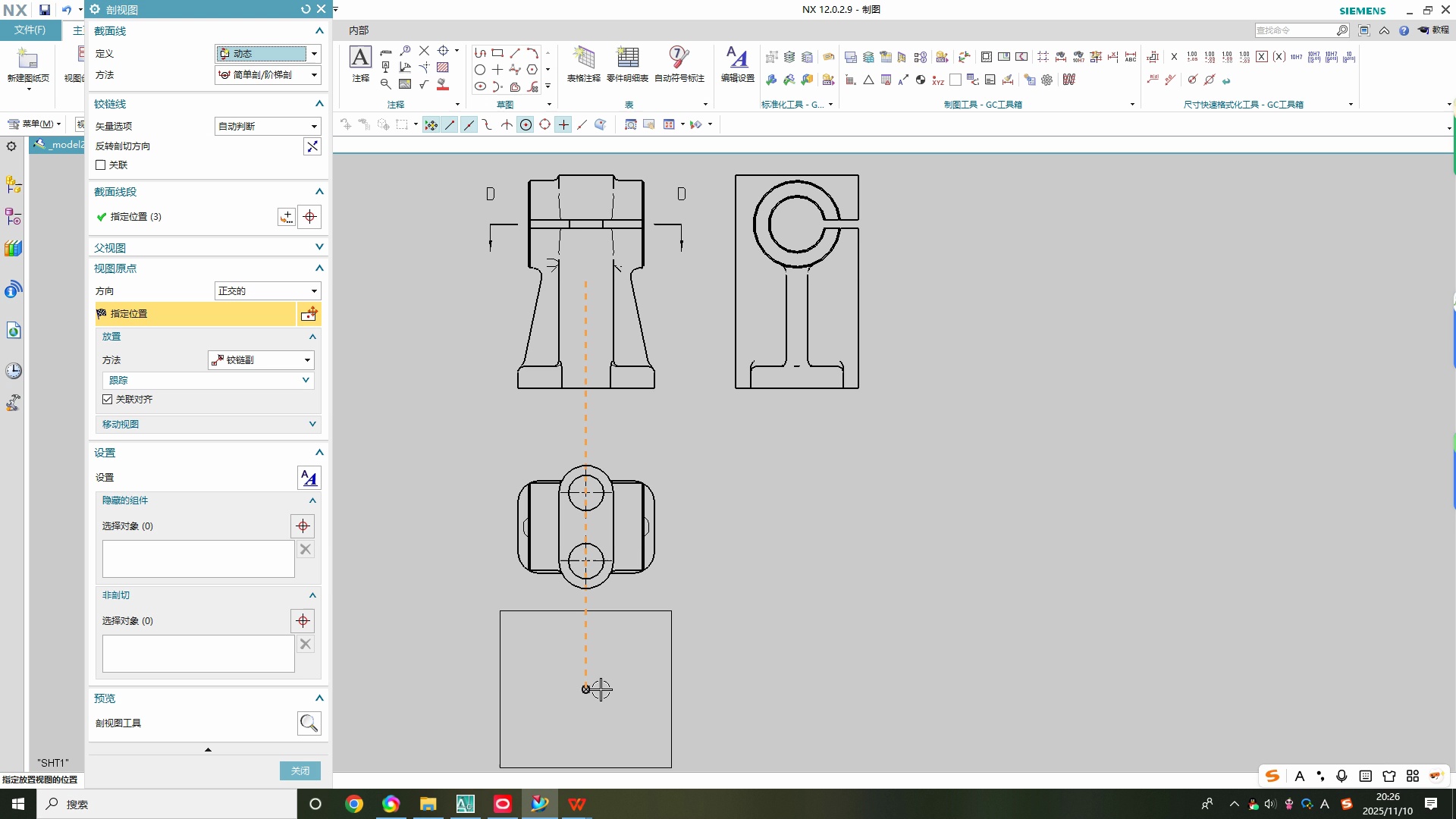Viewport: 1456px width, 819px height.
Task: Expand the 跟踪 section
Action: pyautogui.click(x=208, y=381)
